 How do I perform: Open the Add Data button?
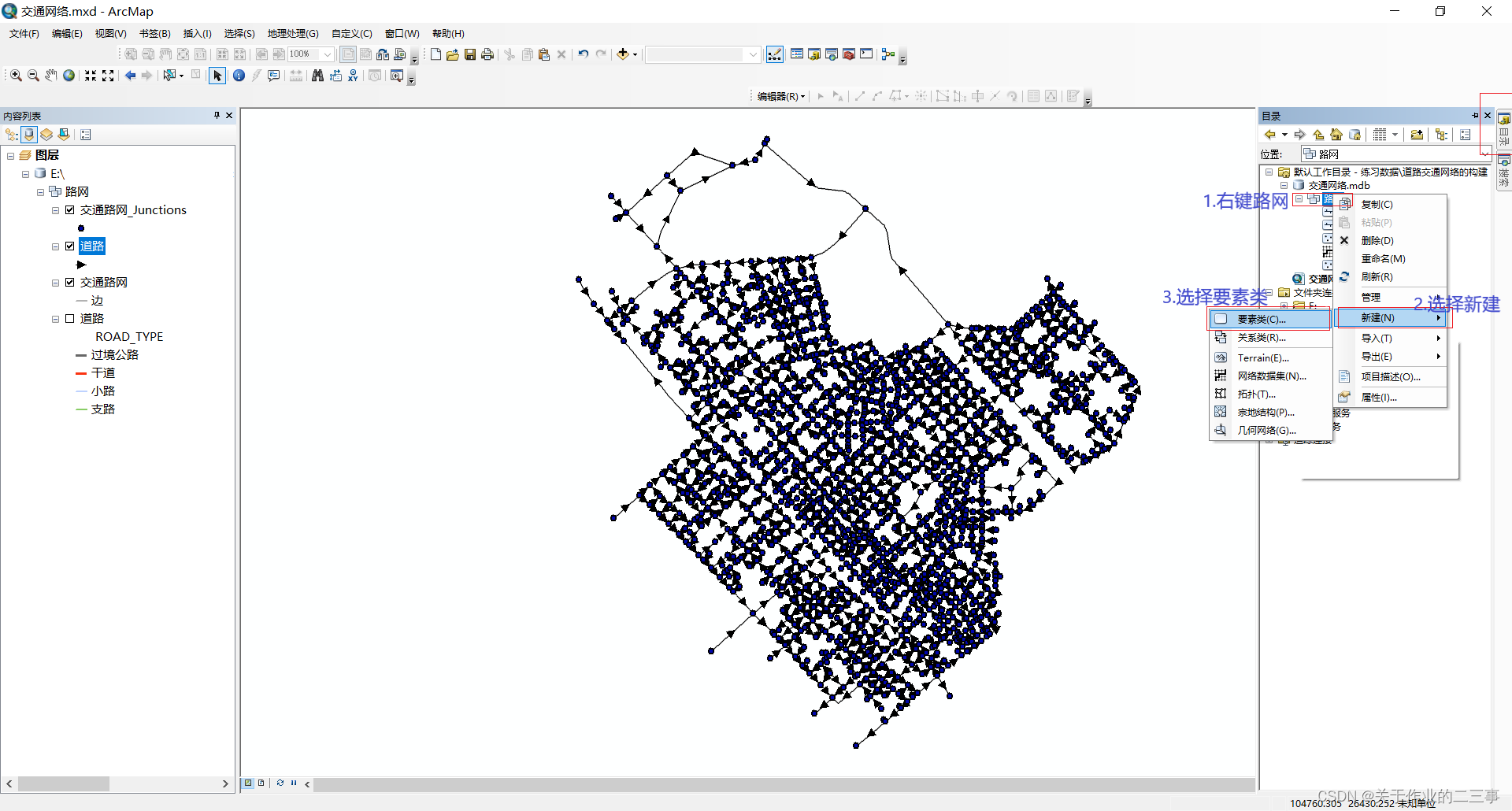[x=623, y=54]
